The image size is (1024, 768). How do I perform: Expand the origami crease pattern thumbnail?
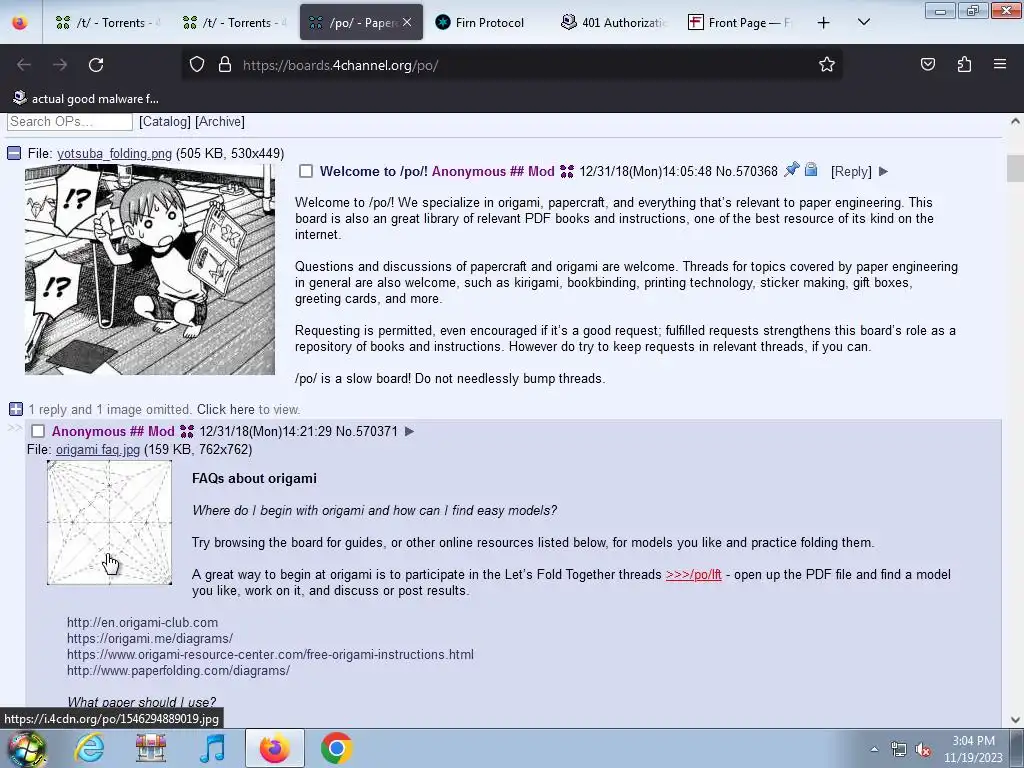[110, 522]
